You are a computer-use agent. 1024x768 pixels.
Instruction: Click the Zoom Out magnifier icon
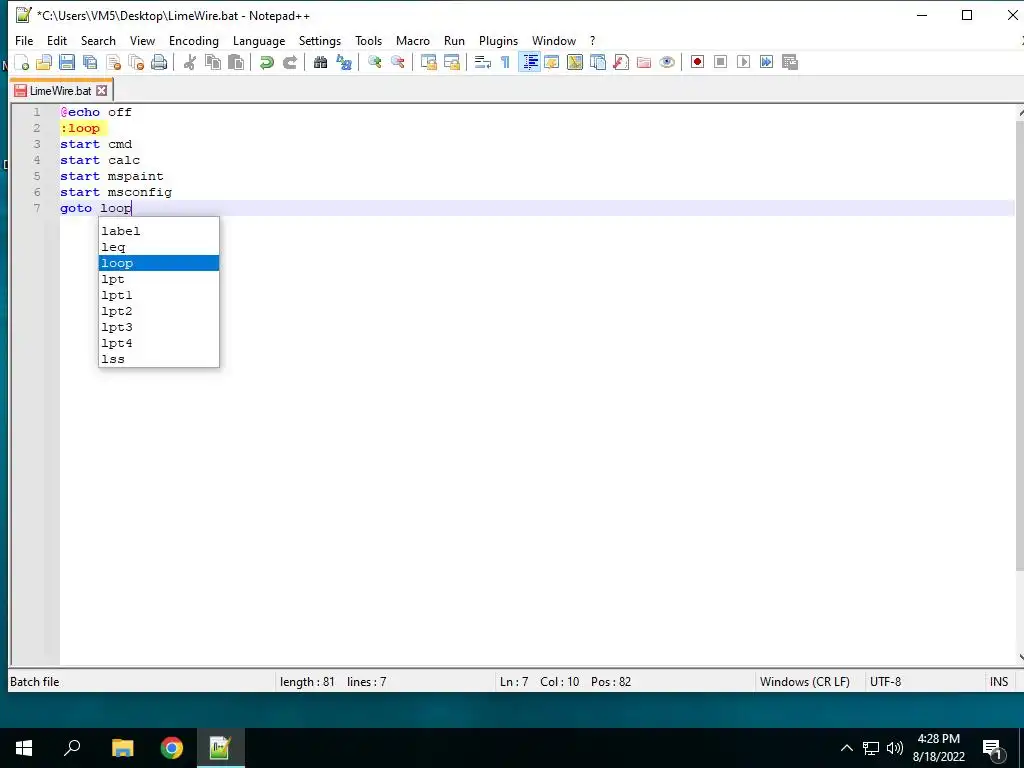click(x=397, y=63)
